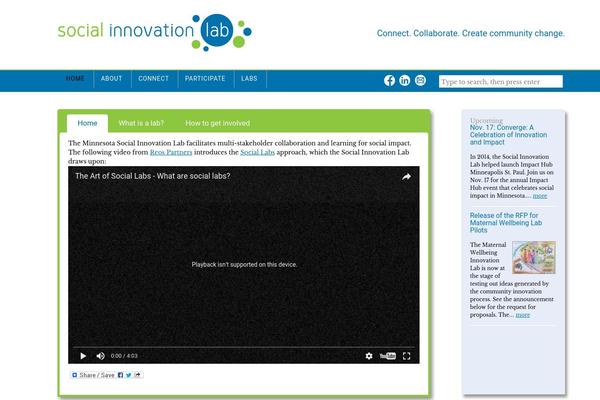The height and width of the screenshot is (400, 600).
Task: Follow the Reos Partners link
Action: coord(171,152)
